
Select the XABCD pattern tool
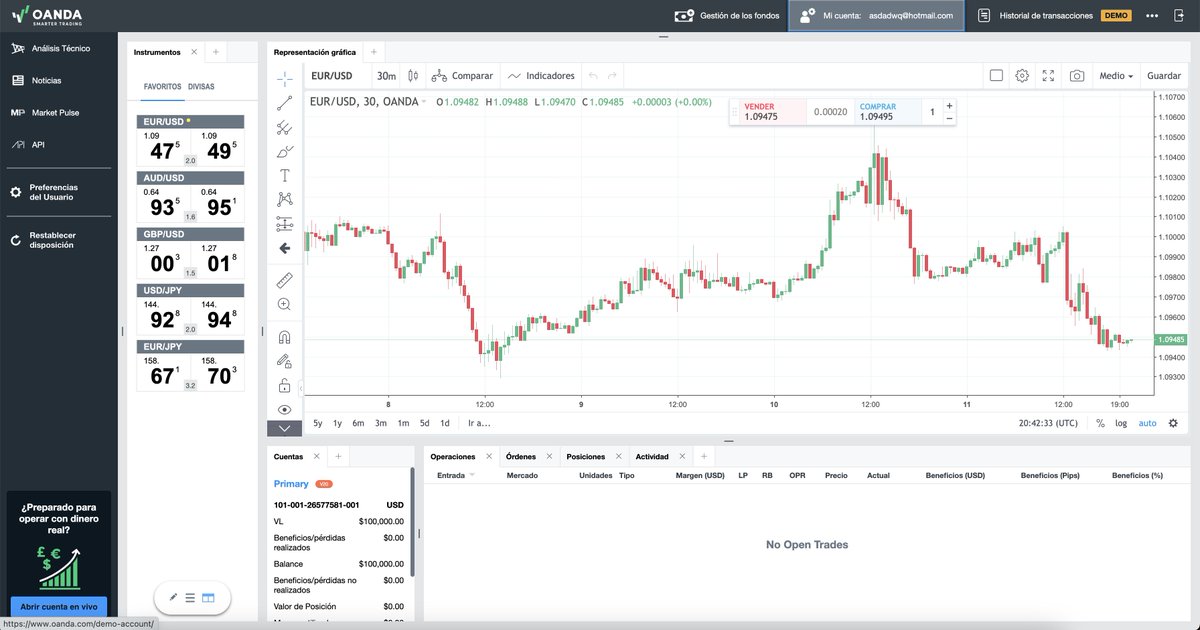coord(285,199)
